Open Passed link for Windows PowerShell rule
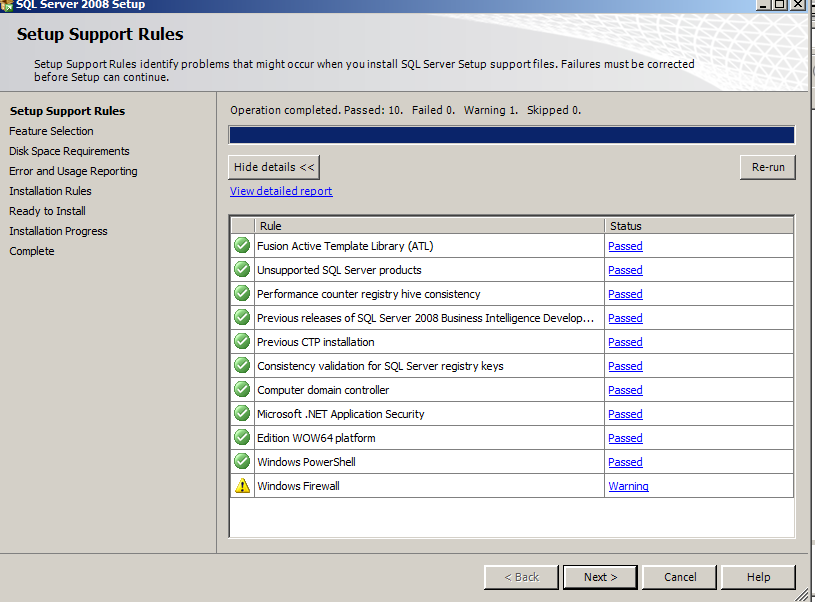Viewport: 815px width, 602px height. (625, 462)
